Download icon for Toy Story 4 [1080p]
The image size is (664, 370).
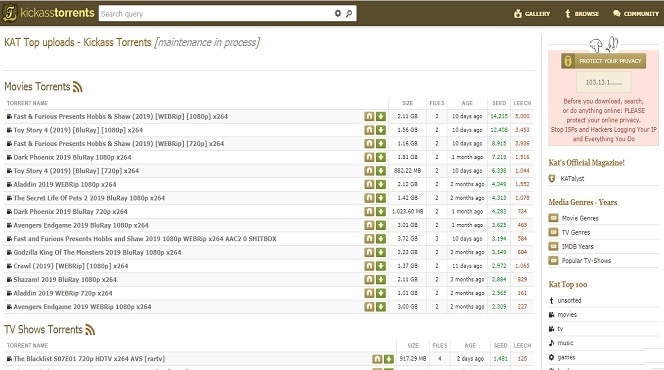pyautogui.click(x=381, y=130)
